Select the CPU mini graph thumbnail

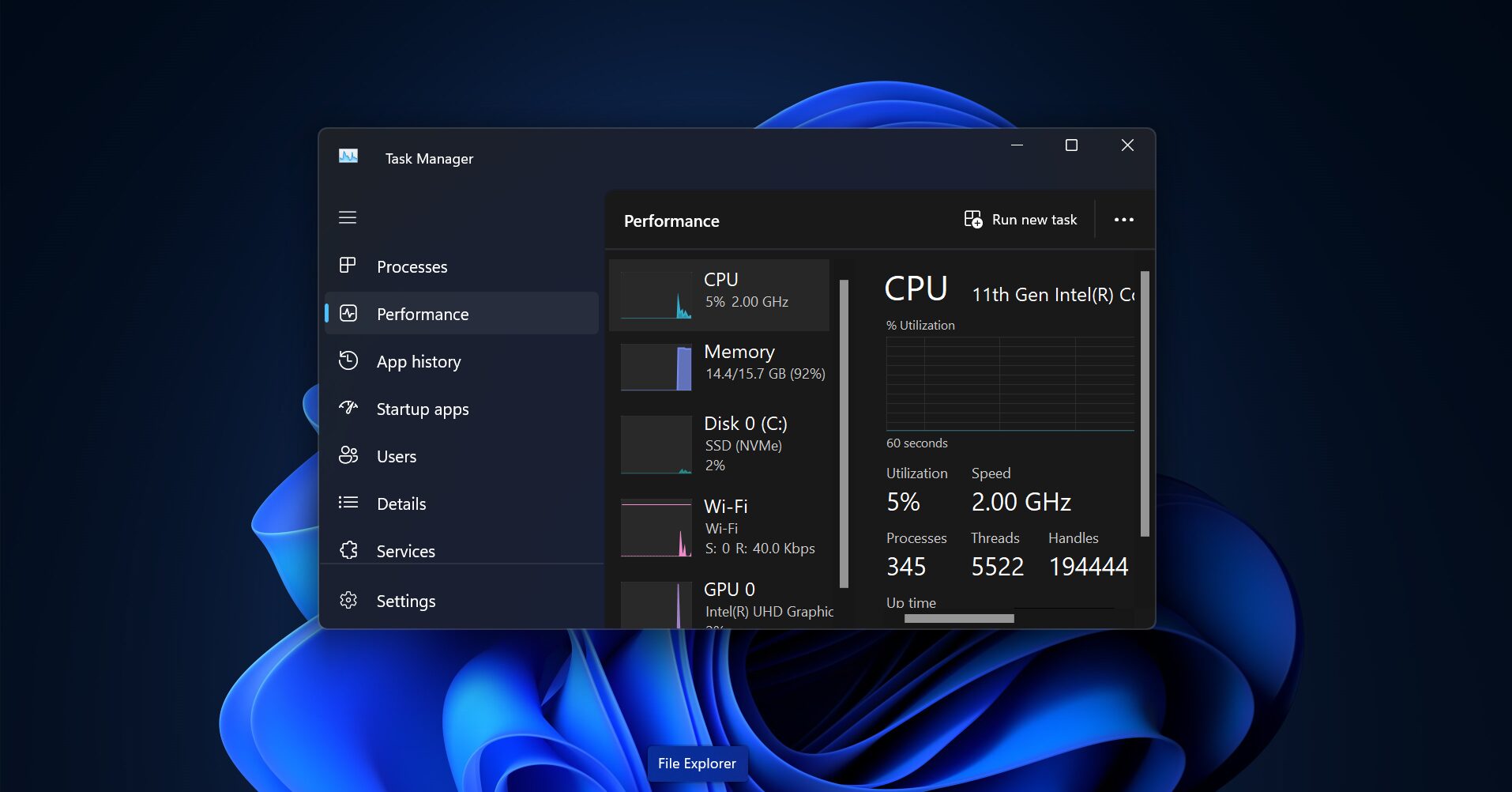[x=656, y=296]
